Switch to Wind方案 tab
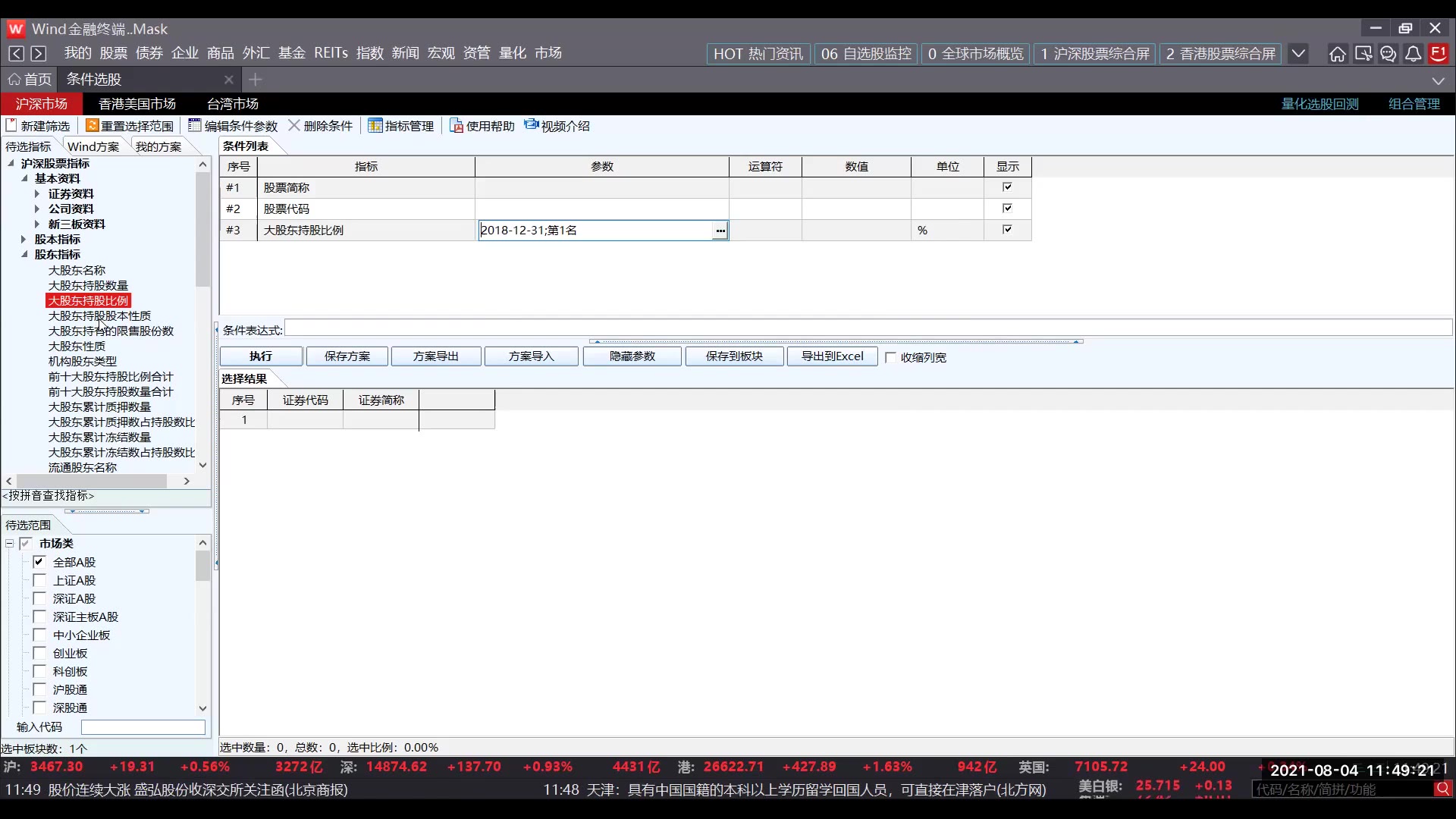This screenshot has height=819, width=1456. click(93, 146)
